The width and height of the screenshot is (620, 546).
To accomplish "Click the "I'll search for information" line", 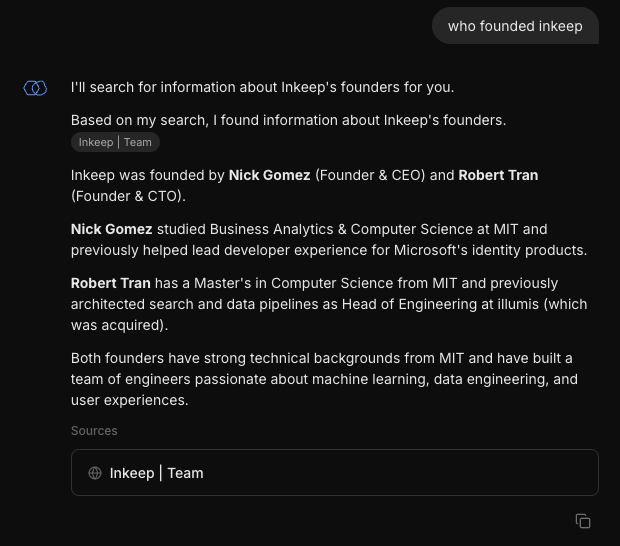I will pyautogui.click(x=262, y=87).
